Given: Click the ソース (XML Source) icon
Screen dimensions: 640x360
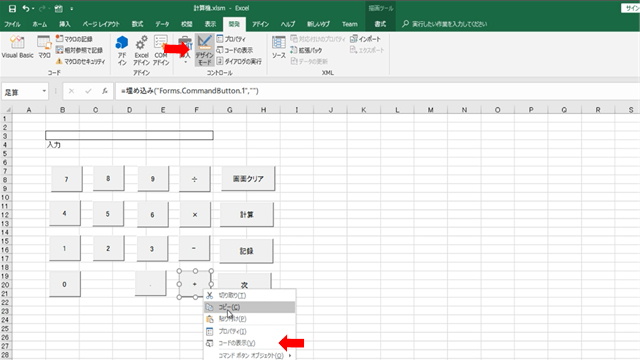Looking at the screenshot, I should click(279, 47).
